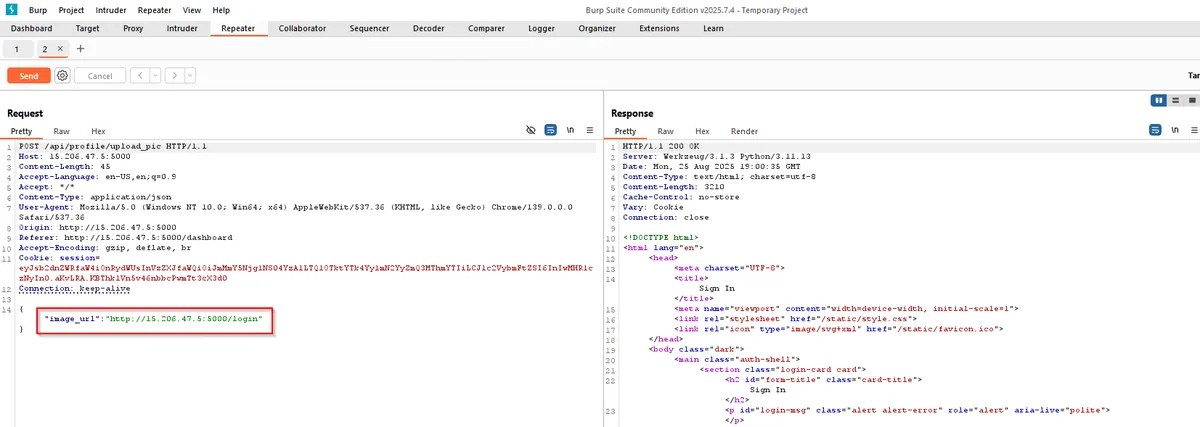Image resolution: width=1200 pixels, height=427 pixels.
Task: Open the Burp menu
Action: click(38, 9)
